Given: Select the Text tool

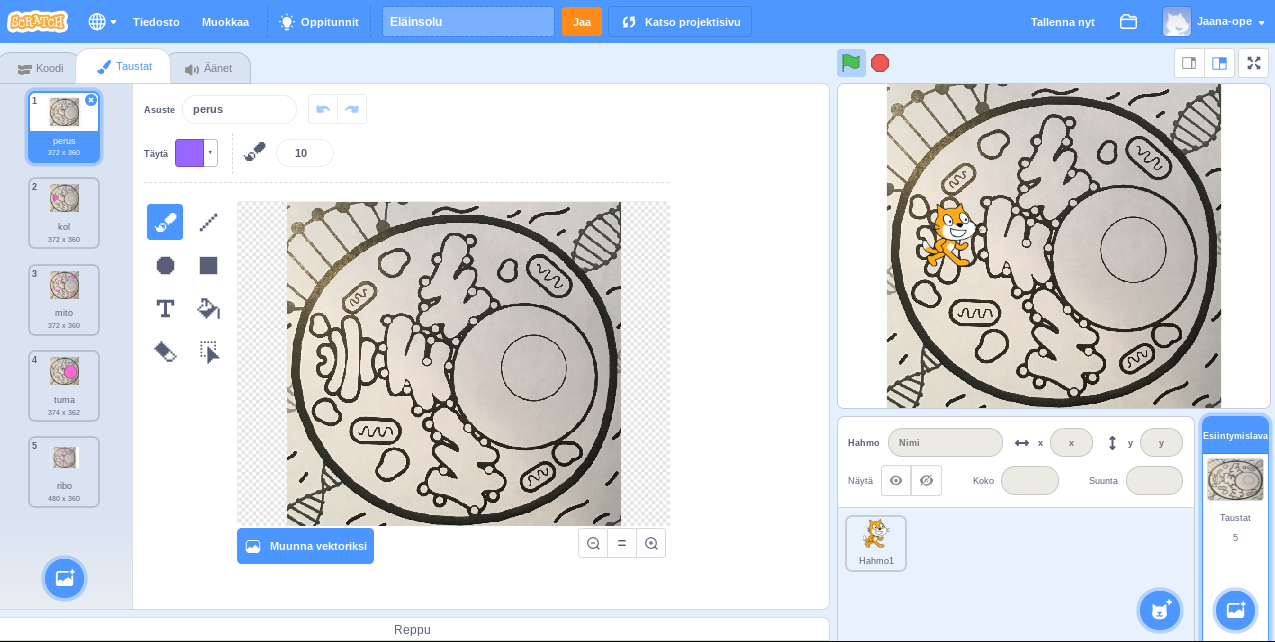Looking at the screenshot, I should 165,308.
